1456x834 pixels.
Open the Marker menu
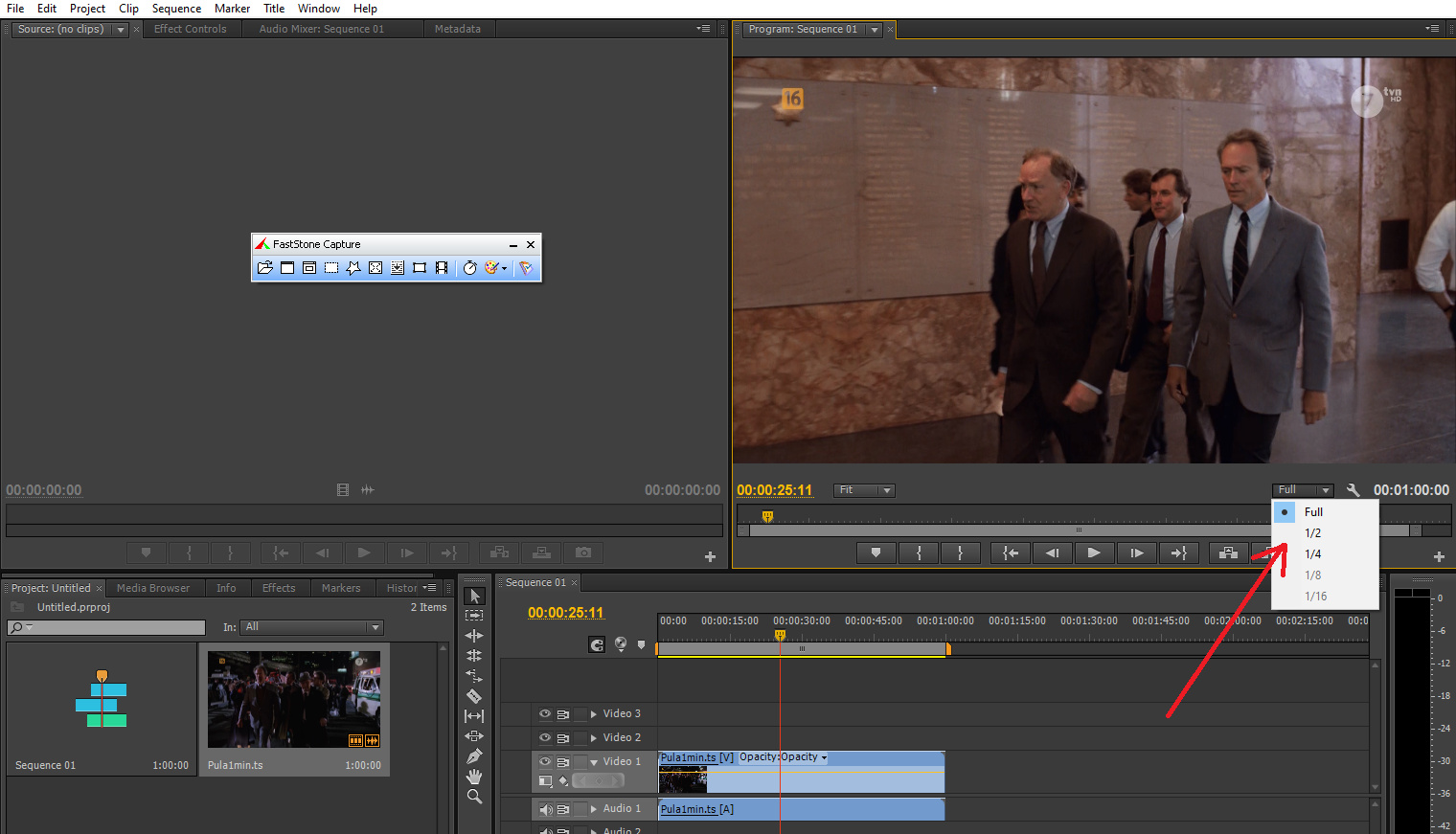click(232, 9)
